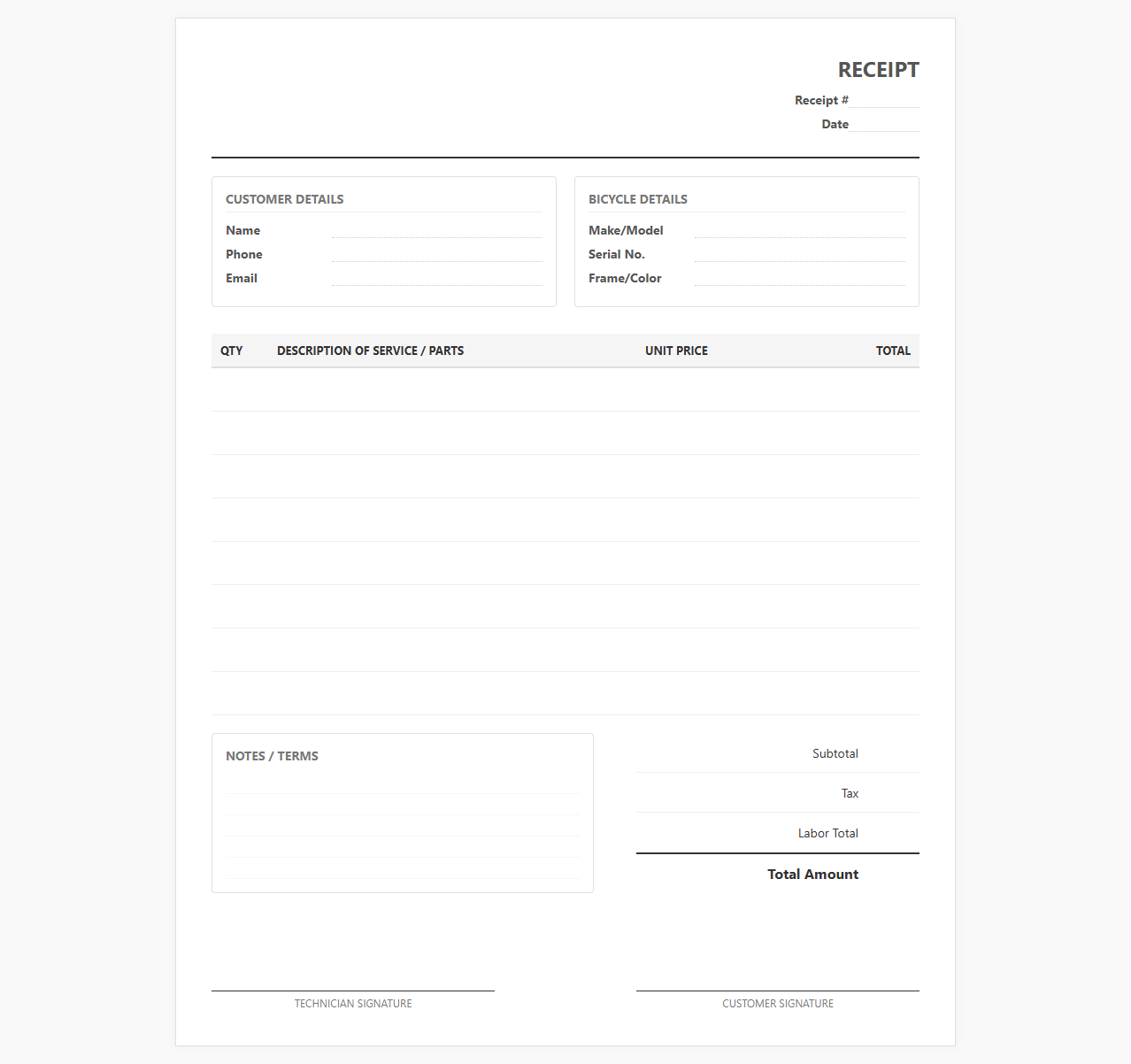Click the Subtotal label

point(835,753)
